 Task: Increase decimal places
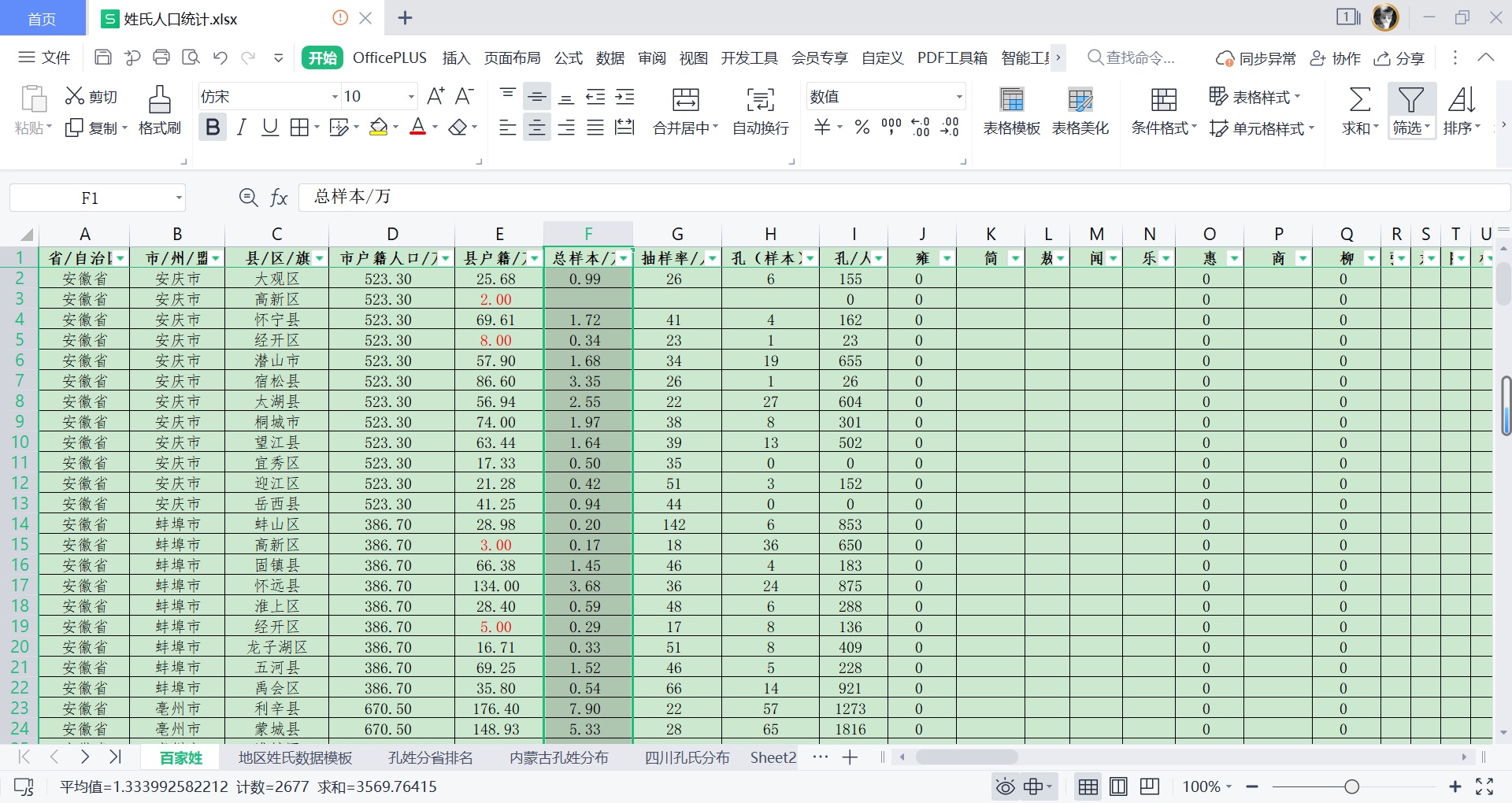(921, 127)
